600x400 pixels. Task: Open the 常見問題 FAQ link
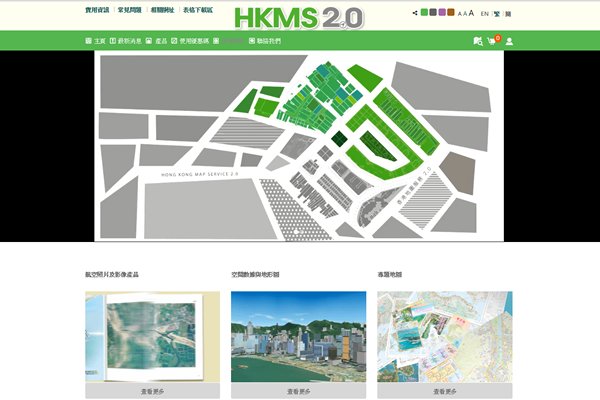[130, 10]
